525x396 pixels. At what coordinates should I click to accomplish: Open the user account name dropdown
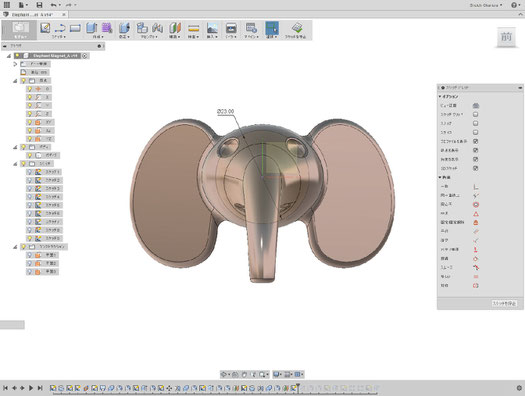(x=485, y=5)
